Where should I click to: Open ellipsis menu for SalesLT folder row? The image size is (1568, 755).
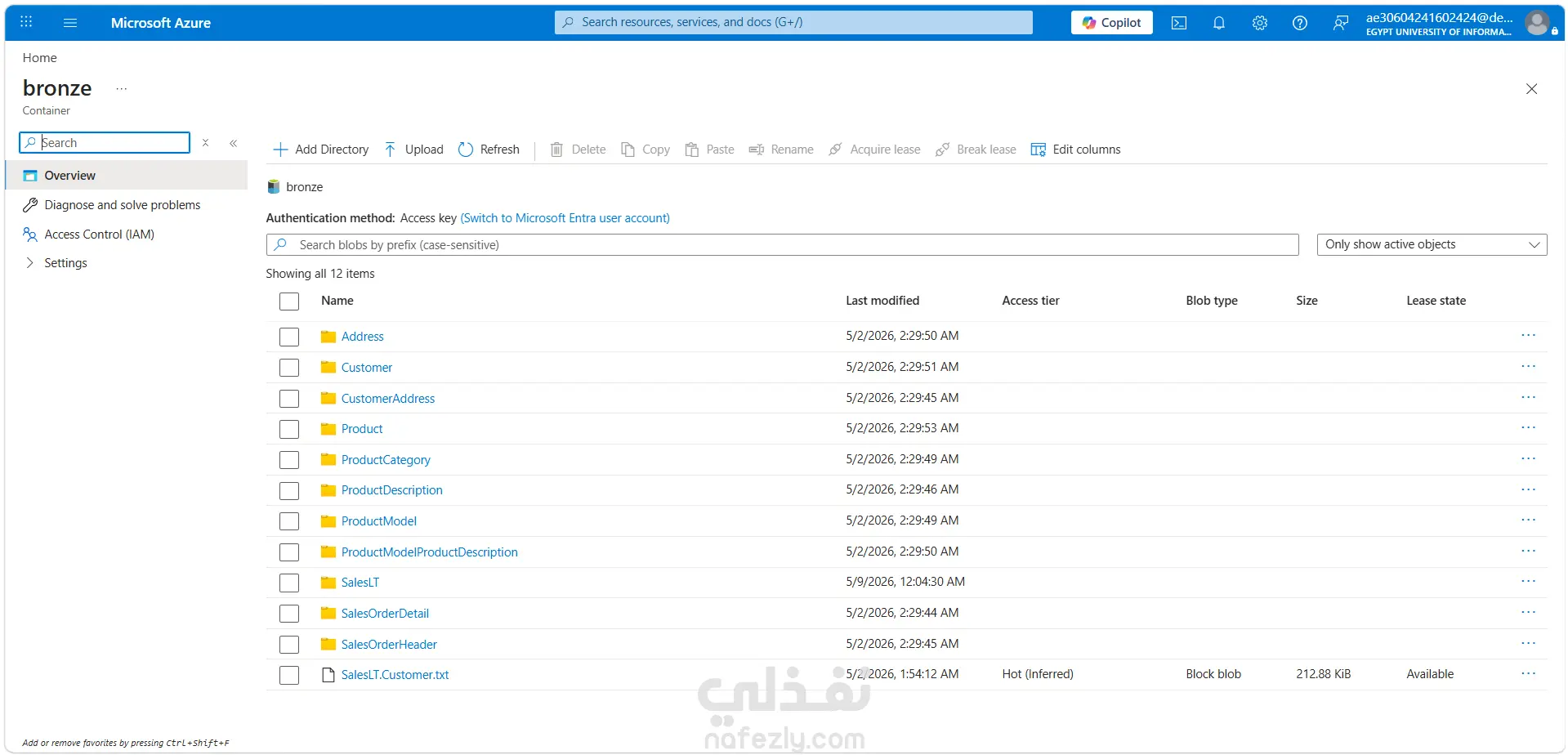coord(1528,582)
